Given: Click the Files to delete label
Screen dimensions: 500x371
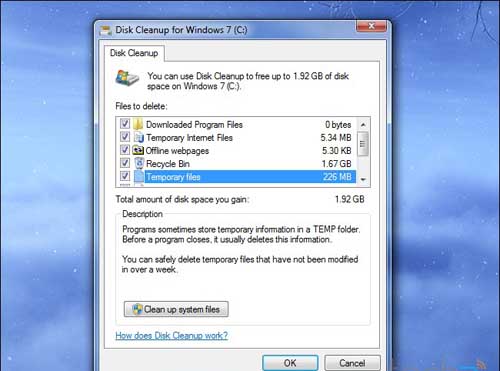Looking at the screenshot, I should (x=141, y=106).
